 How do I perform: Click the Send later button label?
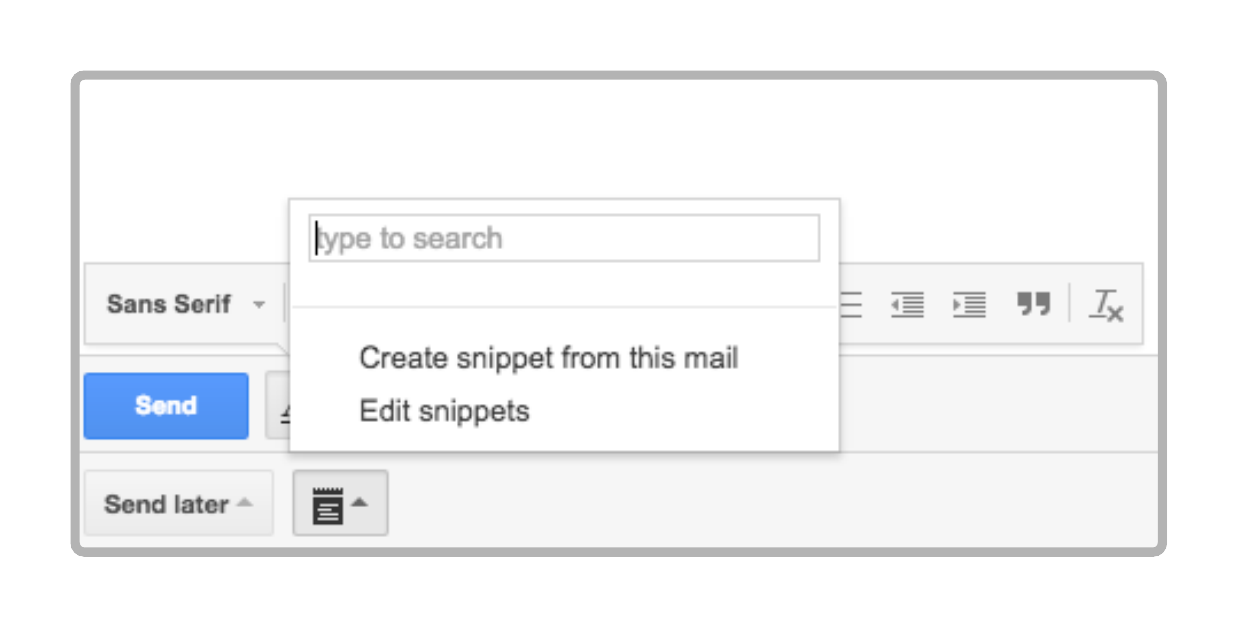(x=167, y=505)
